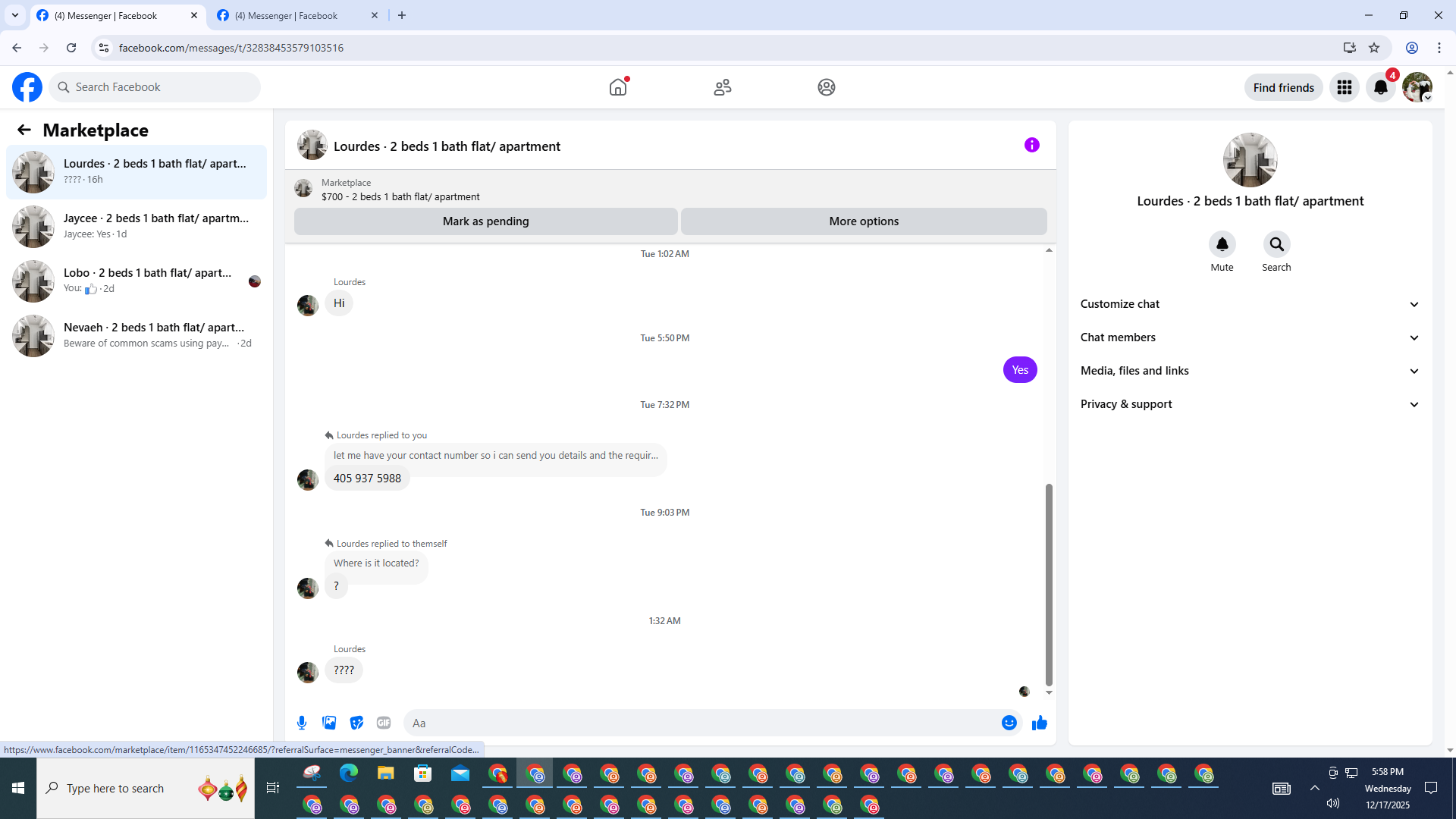Click the Mark as pending button
This screenshot has height=819, width=1456.
tap(485, 221)
